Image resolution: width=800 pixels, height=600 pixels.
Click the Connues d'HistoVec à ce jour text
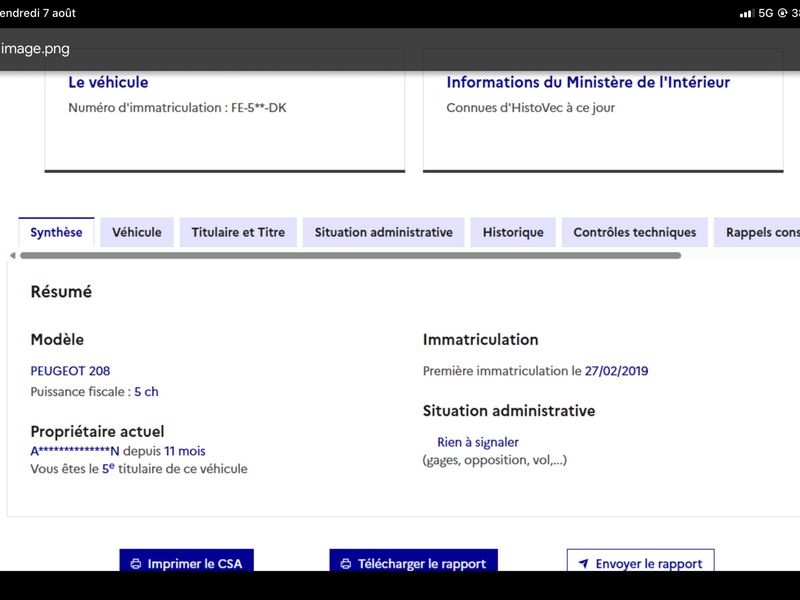[x=531, y=108]
